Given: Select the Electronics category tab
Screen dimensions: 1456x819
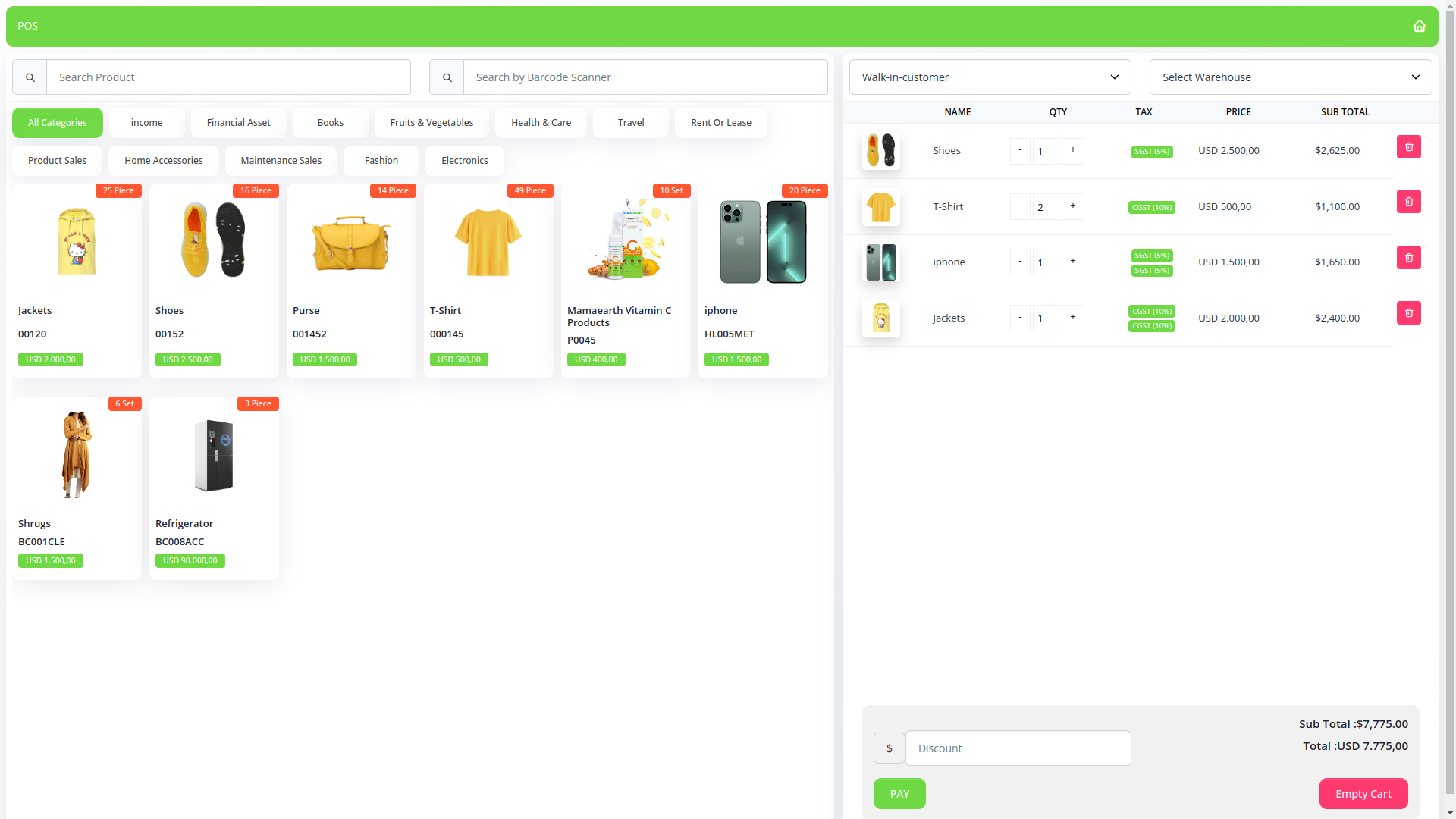Looking at the screenshot, I should 464,161.
